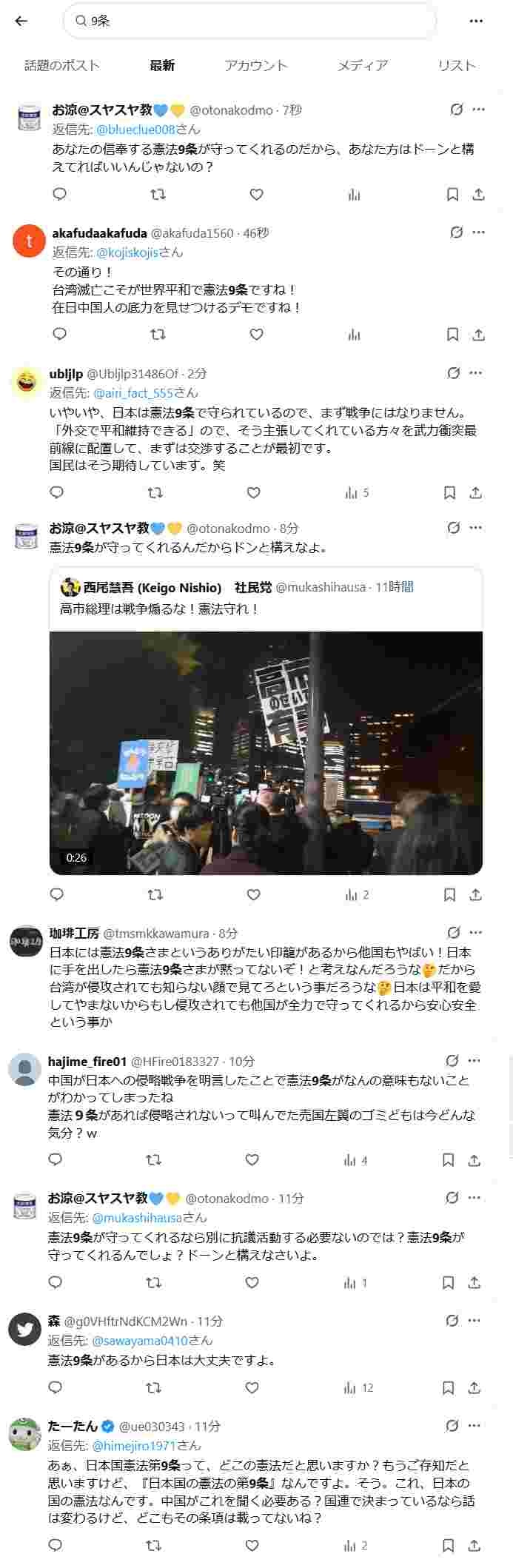The height and width of the screenshot is (1568, 513).
Task: Open the search options three-dot menu
Action: click(476, 21)
